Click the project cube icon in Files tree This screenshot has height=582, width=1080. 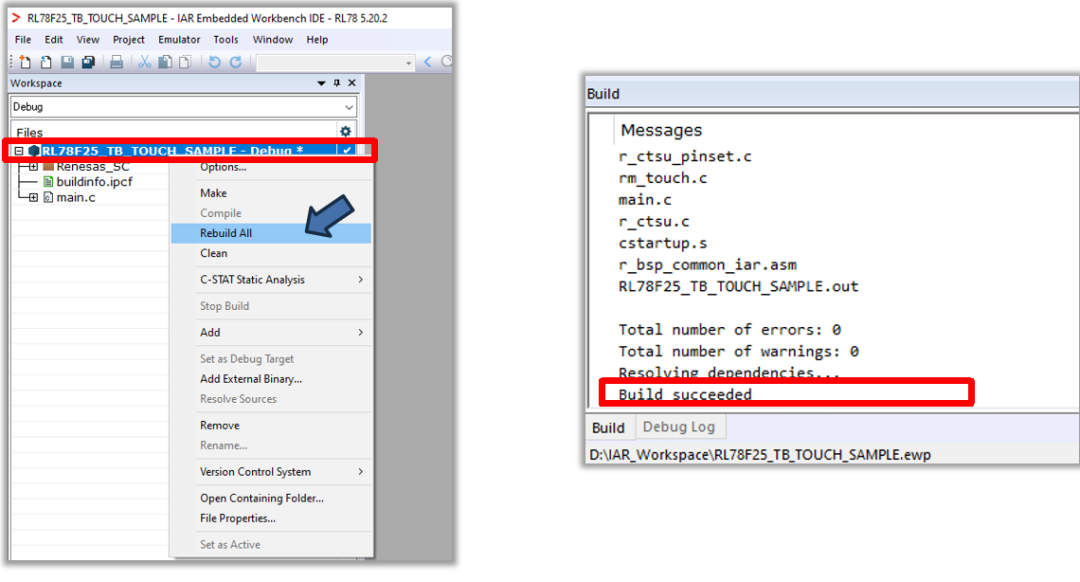pyautogui.click(x=34, y=151)
